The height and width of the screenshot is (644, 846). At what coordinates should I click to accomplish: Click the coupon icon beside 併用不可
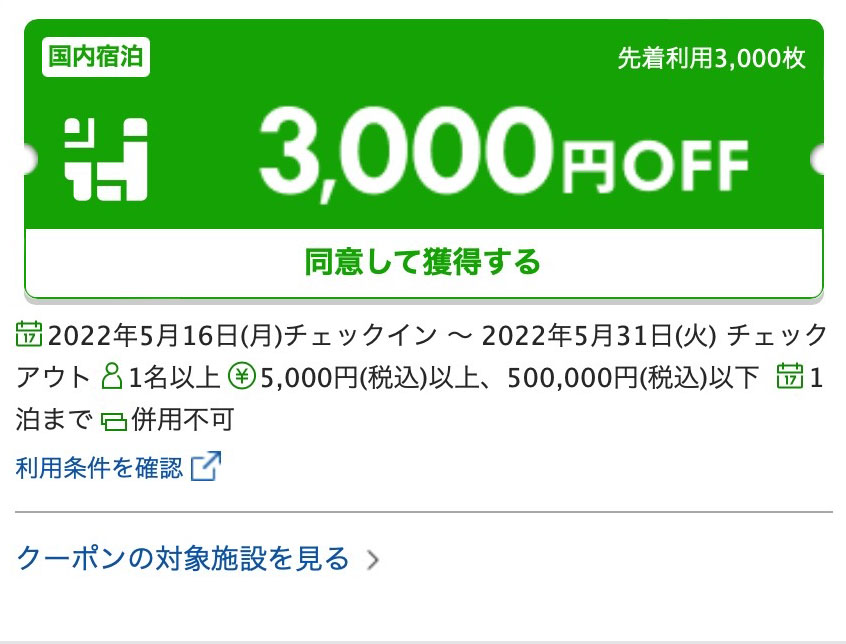114,421
